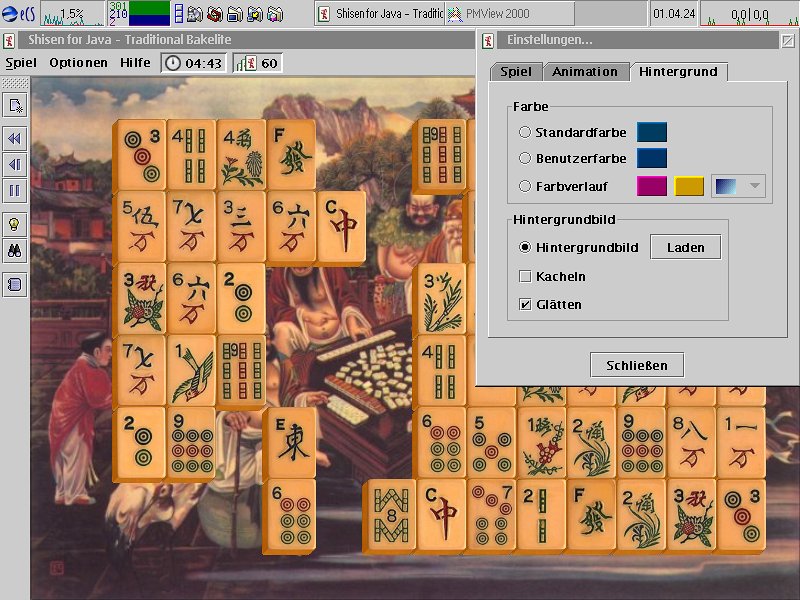This screenshot has height=600, width=800.
Task: Click the three-square drawer handle in the top bar
Action: [x=179, y=14]
